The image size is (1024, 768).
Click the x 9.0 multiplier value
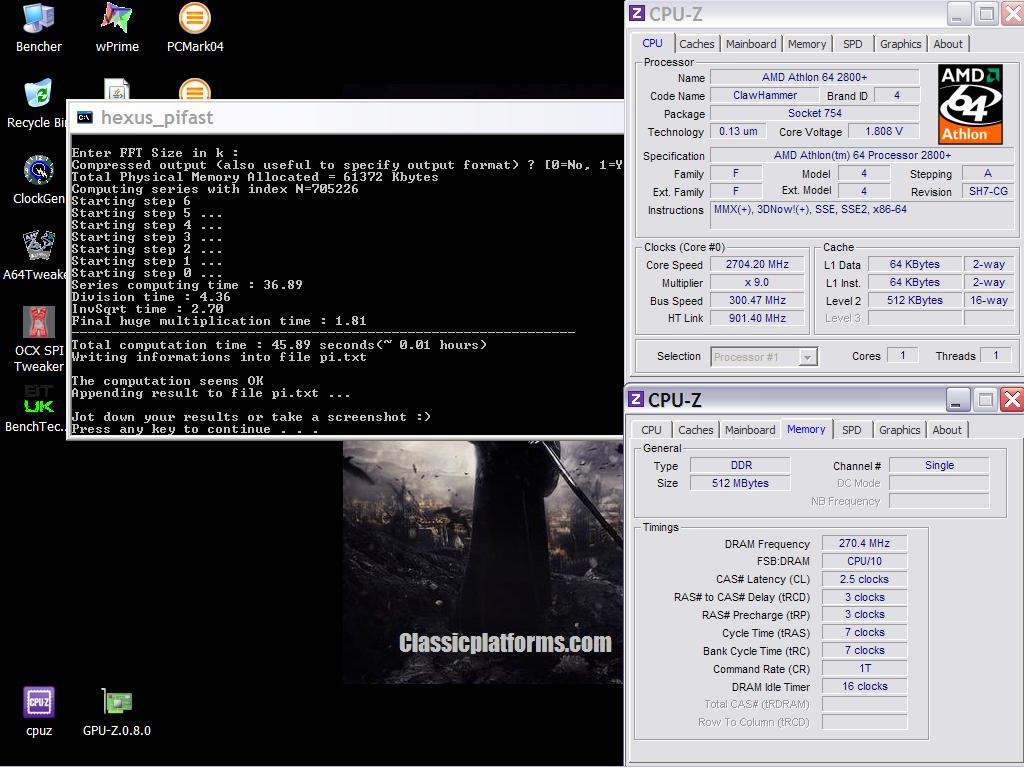(757, 282)
